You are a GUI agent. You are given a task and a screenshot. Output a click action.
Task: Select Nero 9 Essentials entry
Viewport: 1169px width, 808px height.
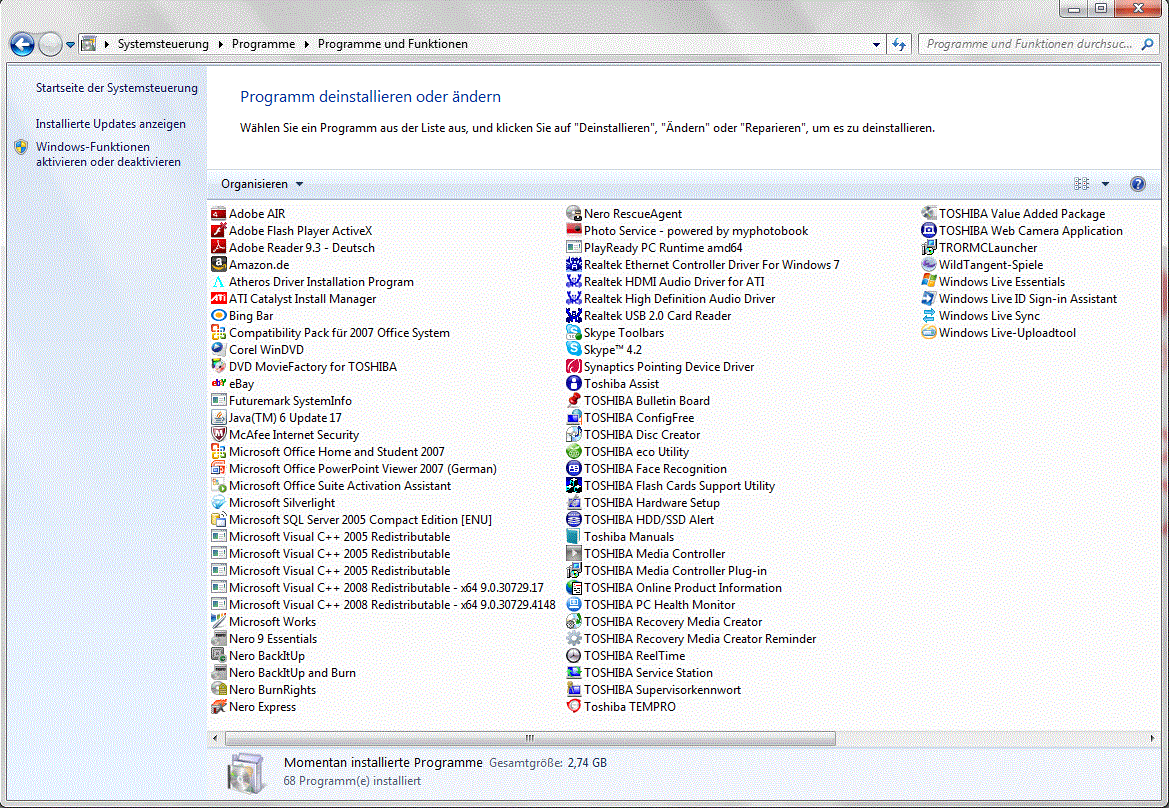pos(265,639)
